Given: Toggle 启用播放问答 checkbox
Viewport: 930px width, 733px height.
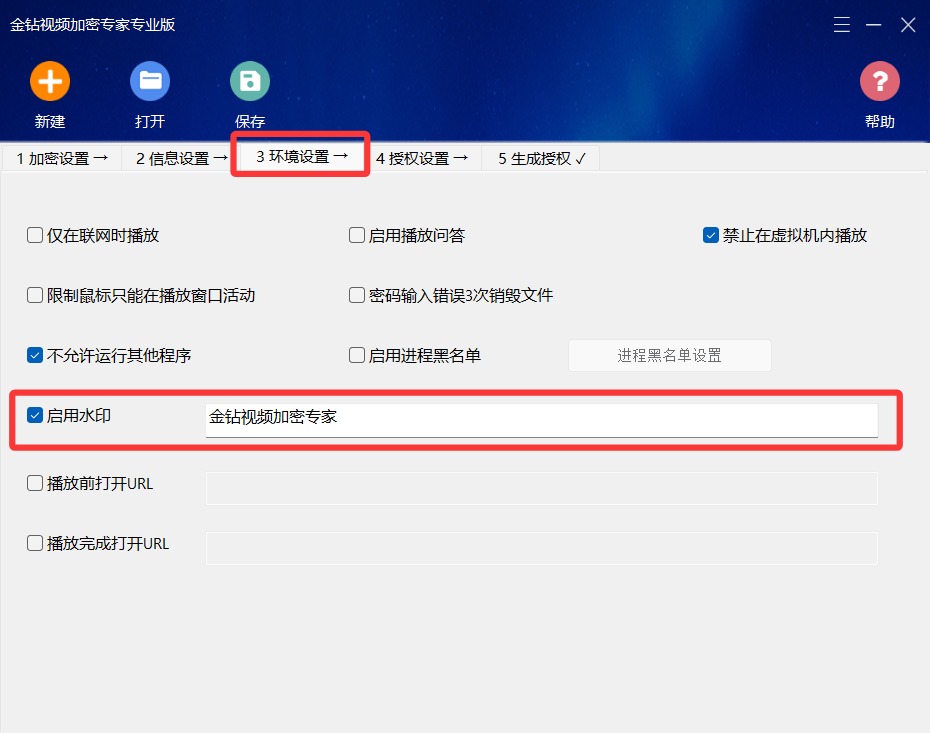Looking at the screenshot, I should (x=356, y=235).
